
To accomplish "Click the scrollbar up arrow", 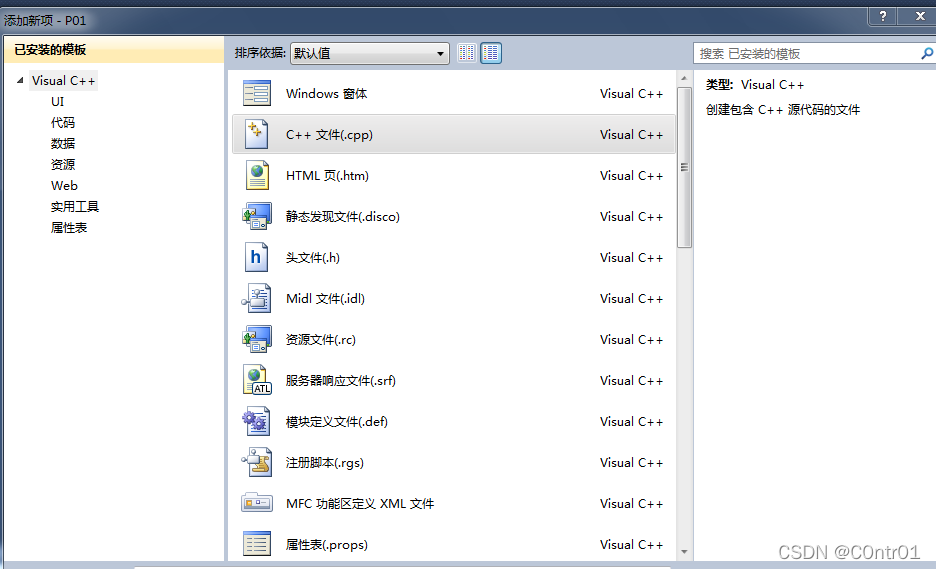I will click(684, 78).
